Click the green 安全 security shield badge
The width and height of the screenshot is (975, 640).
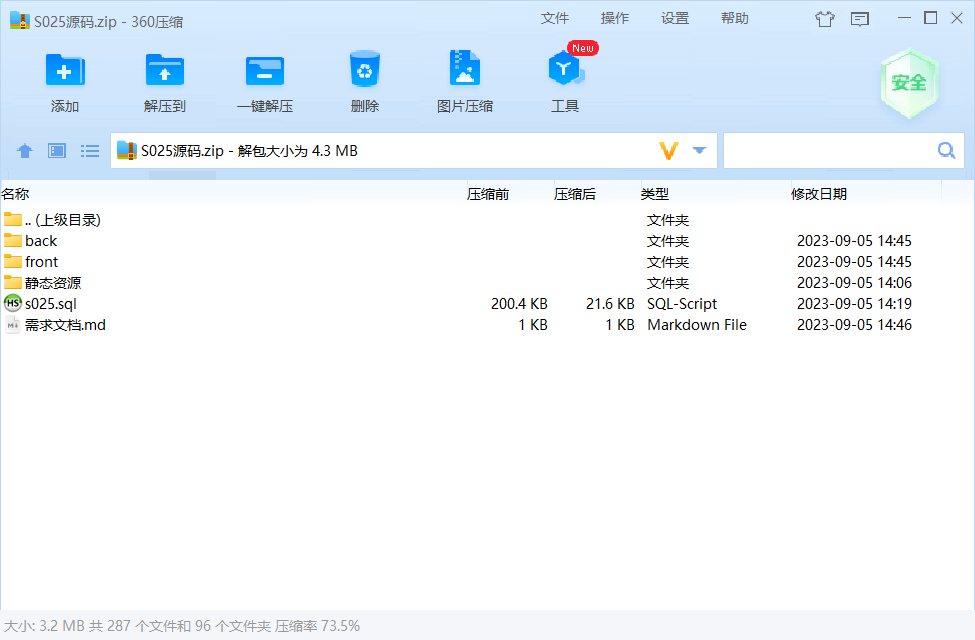pyautogui.click(x=909, y=84)
